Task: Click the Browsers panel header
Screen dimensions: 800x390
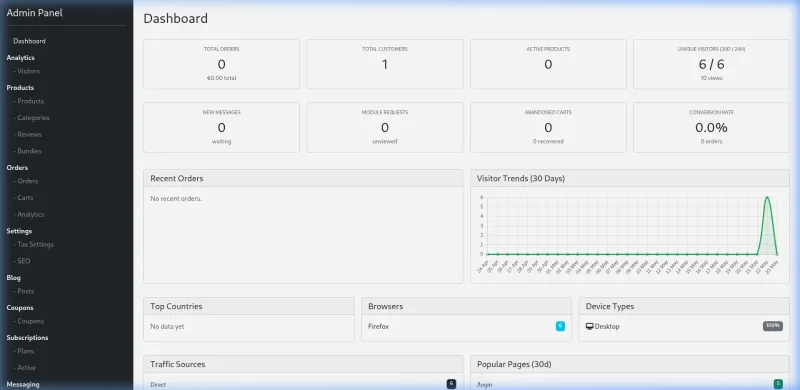Action: pos(466,306)
